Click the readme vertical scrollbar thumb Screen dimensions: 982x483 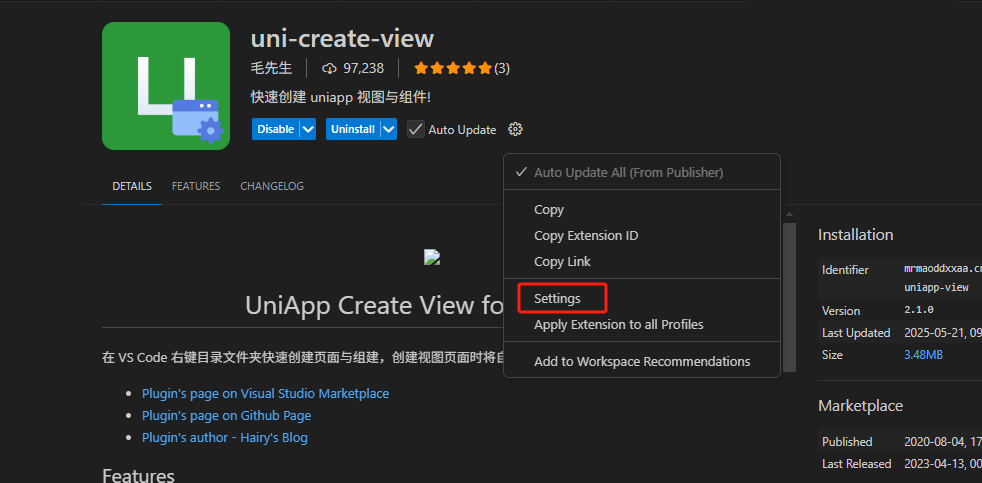coord(790,296)
